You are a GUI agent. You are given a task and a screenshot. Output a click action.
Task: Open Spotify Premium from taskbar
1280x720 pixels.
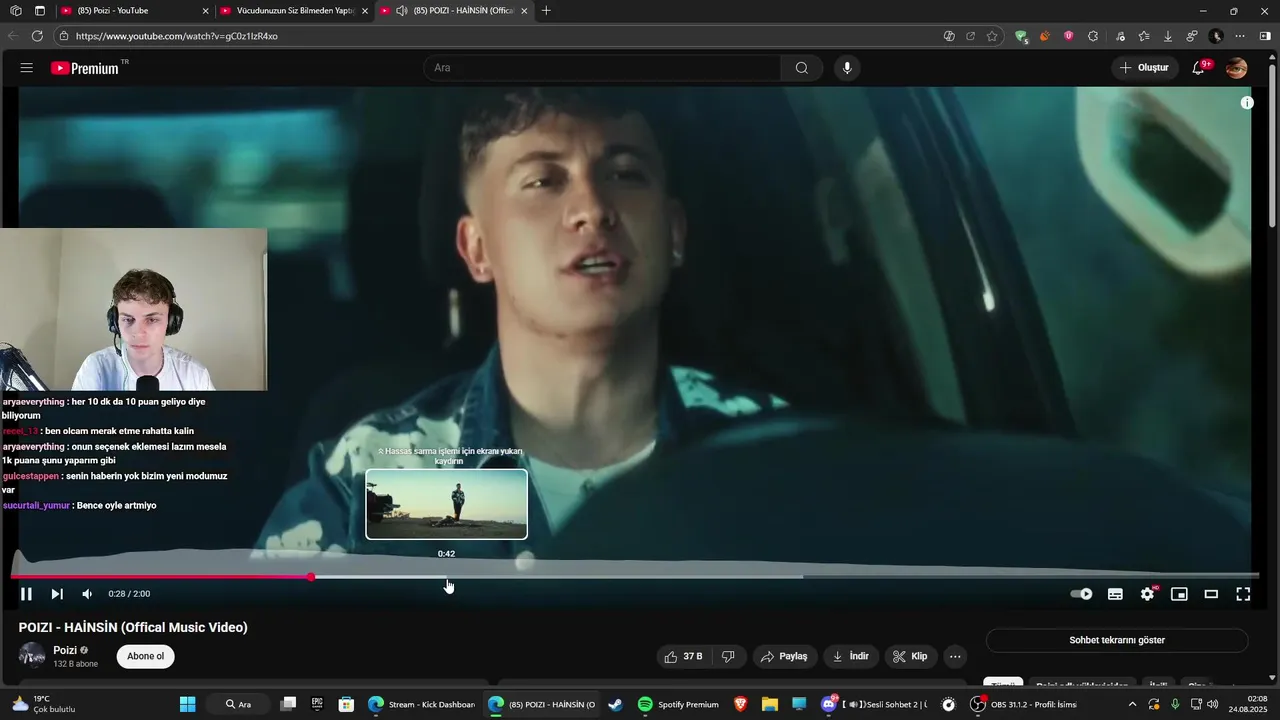coord(679,704)
